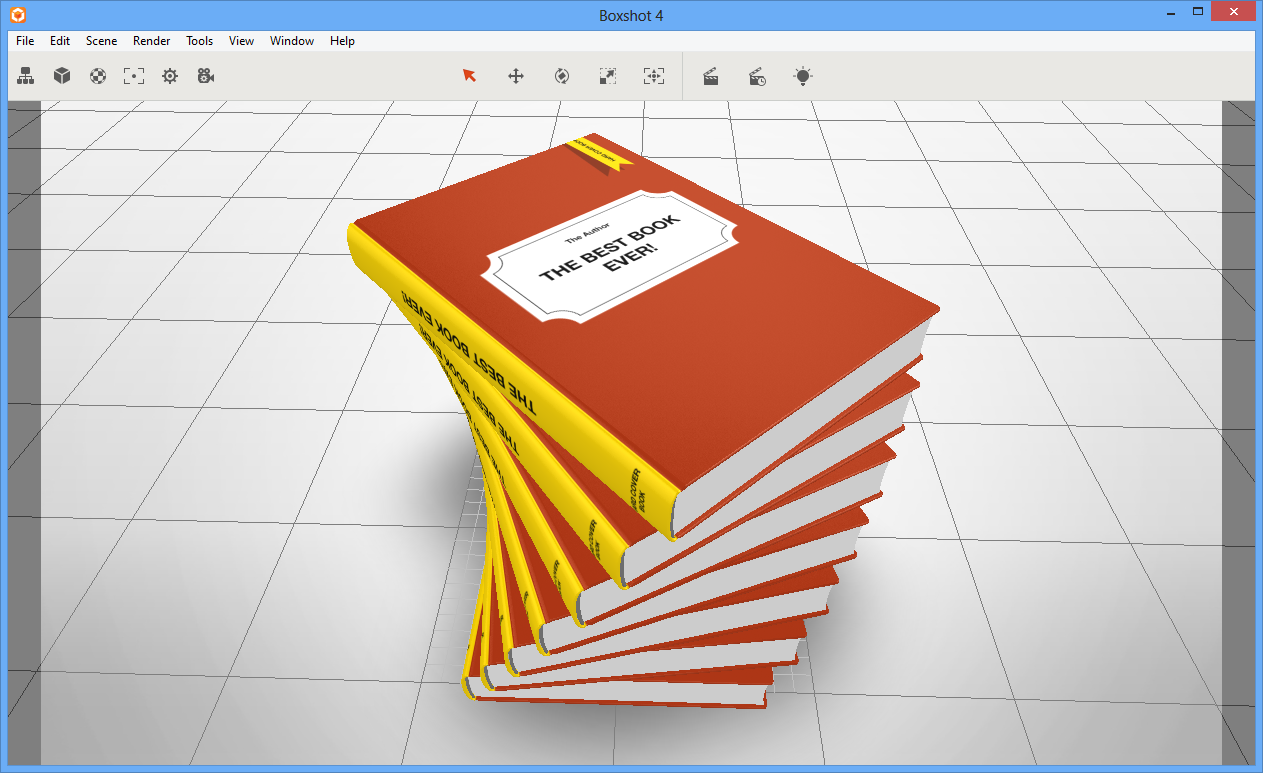Open the Scene menu

pos(101,41)
